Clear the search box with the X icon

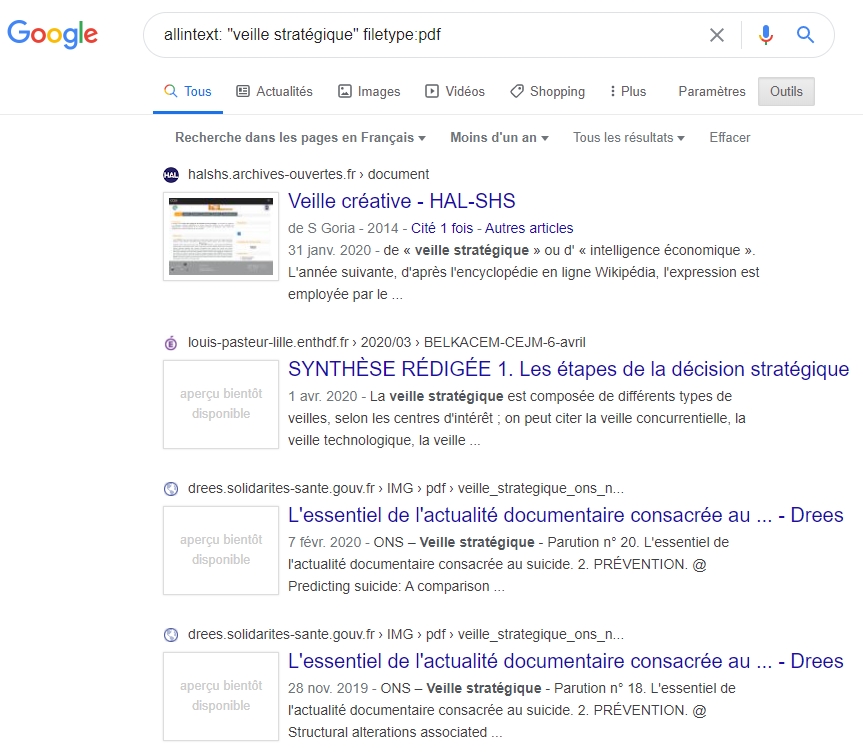click(x=717, y=35)
